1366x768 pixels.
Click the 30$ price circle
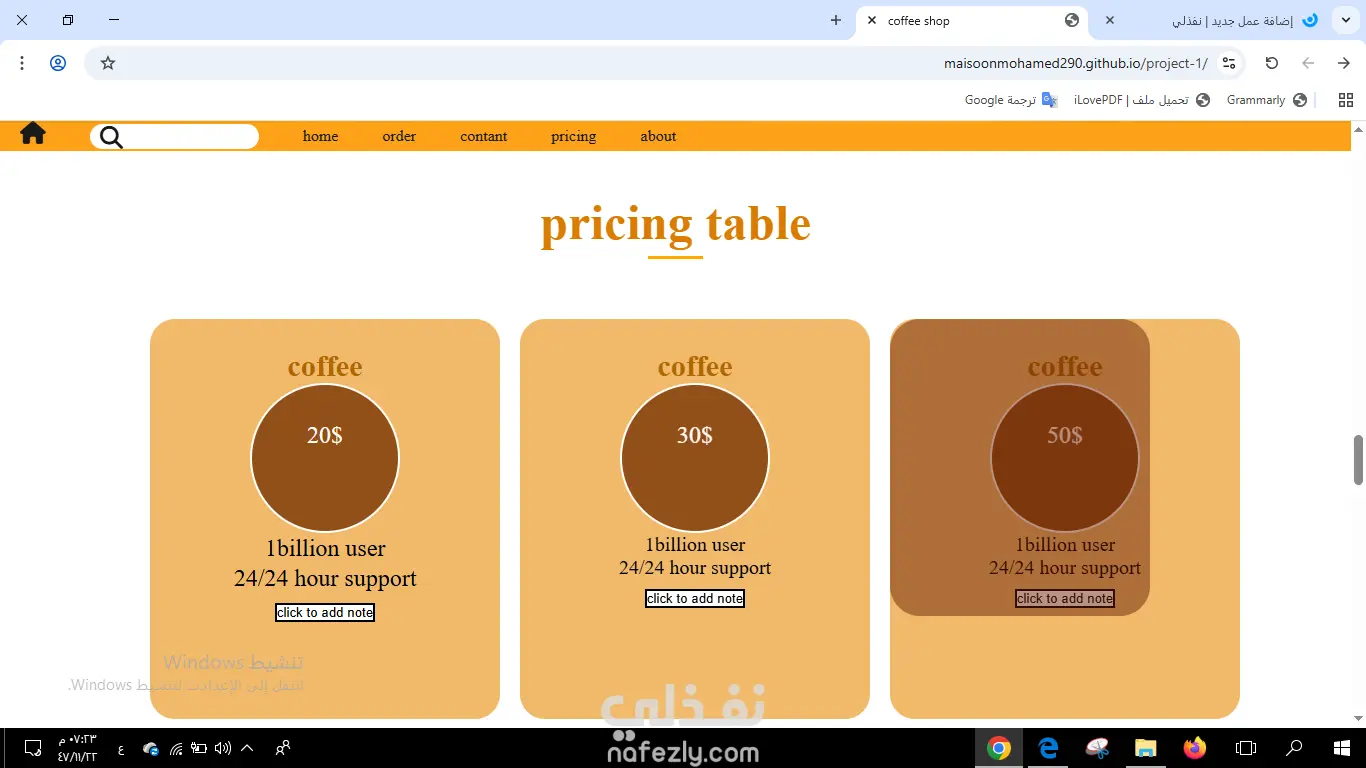coord(695,458)
